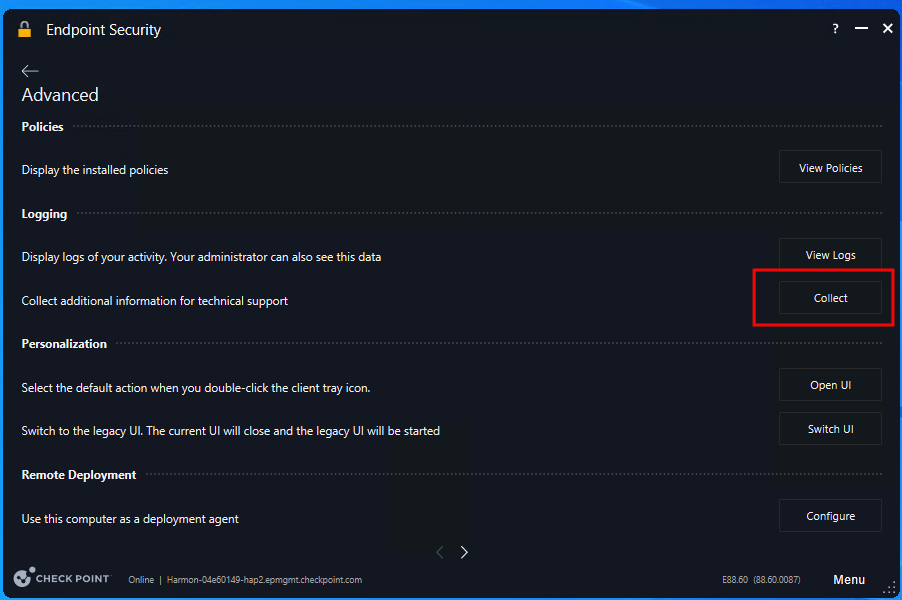
Task: Click the Check Point logo in footer
Action: coord(62,578)
